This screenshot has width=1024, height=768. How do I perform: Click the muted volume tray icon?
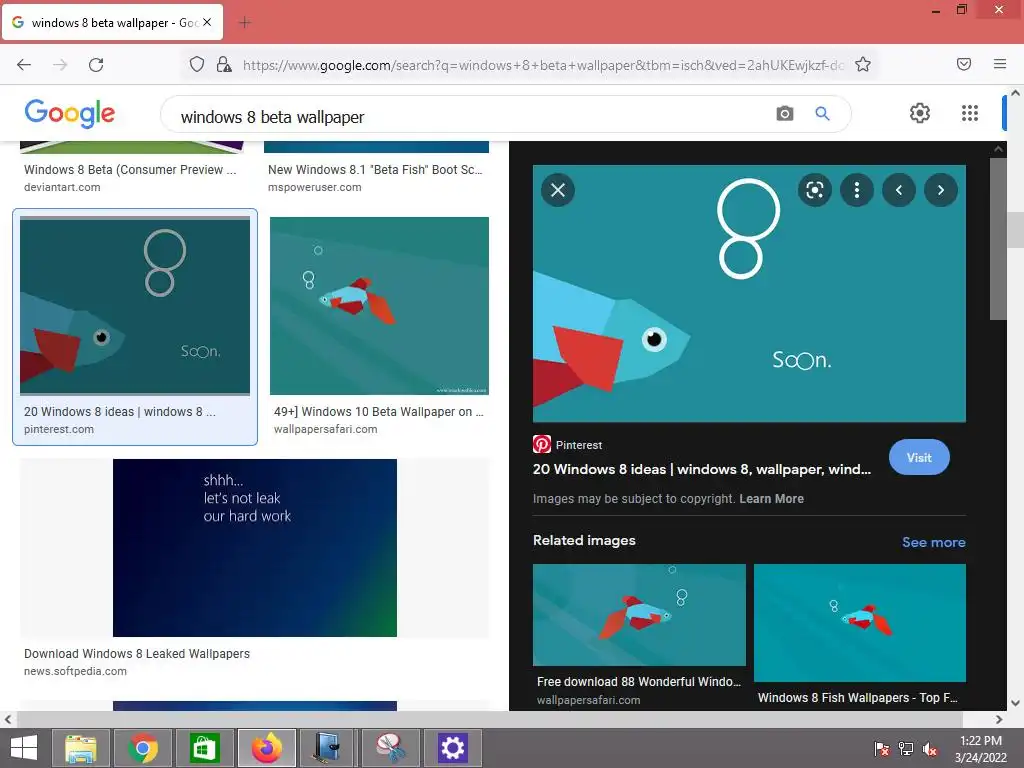point(929,749)
